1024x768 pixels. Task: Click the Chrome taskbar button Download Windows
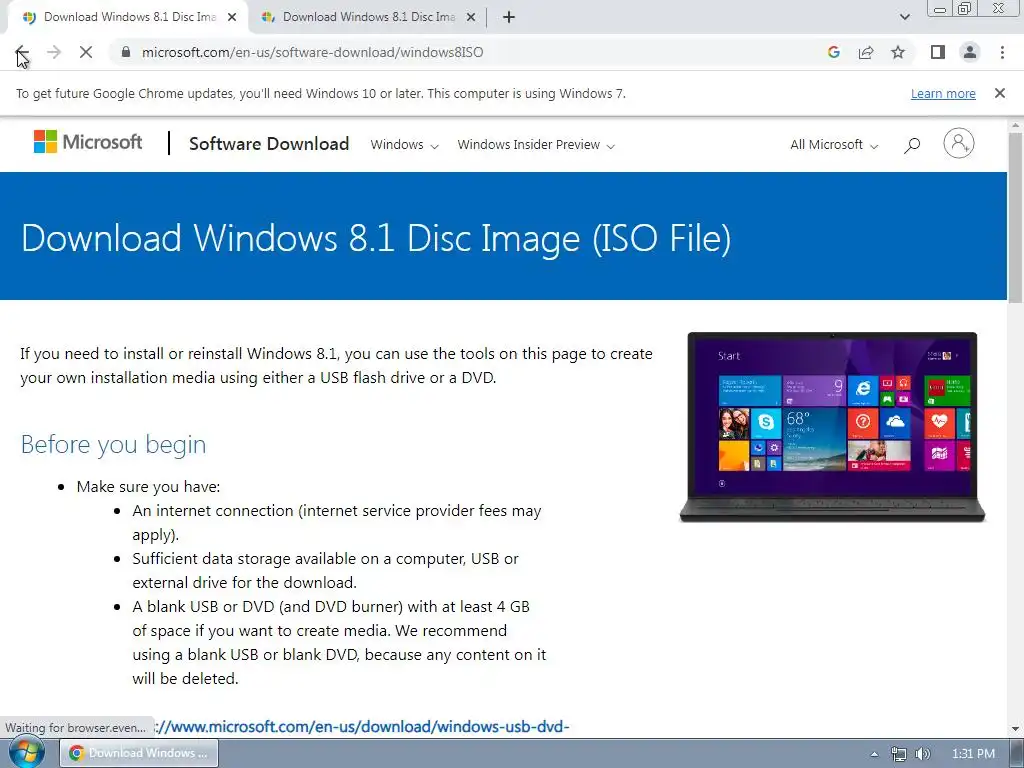click(x=139, y=754)
